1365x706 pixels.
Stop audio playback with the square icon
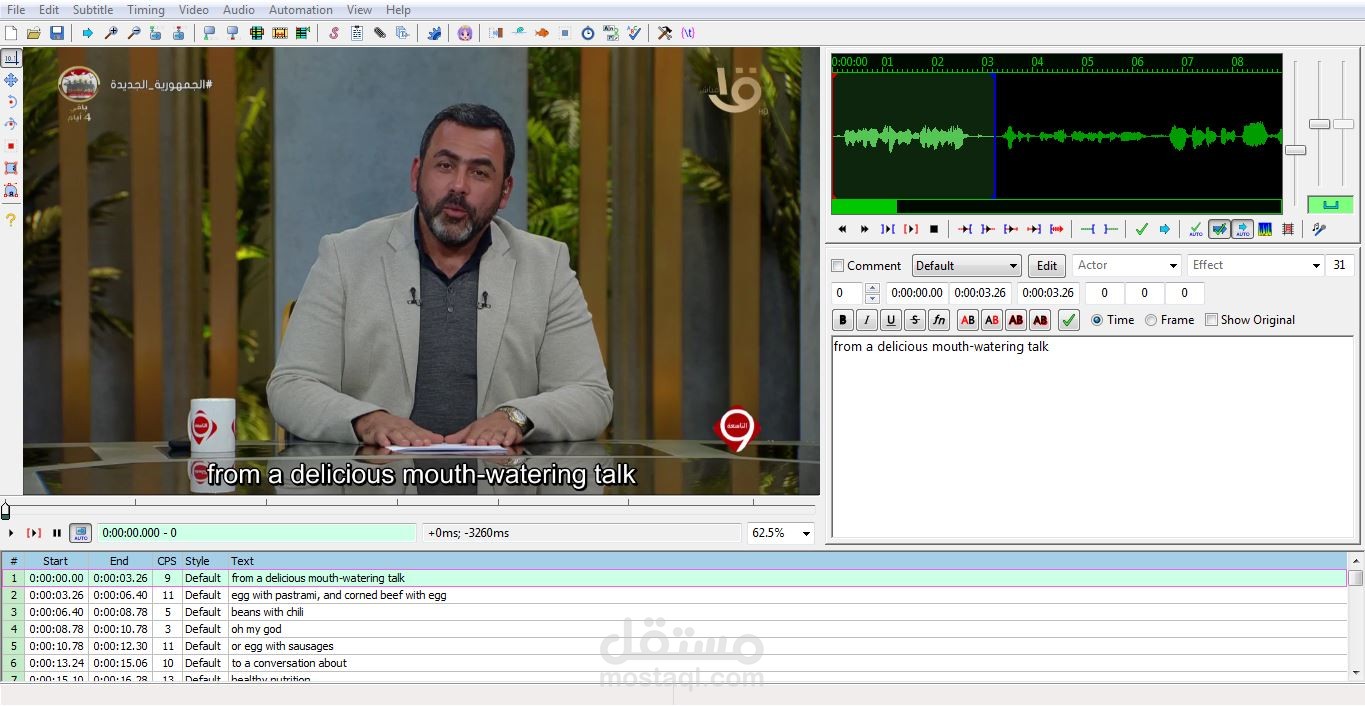pos(934,229)
